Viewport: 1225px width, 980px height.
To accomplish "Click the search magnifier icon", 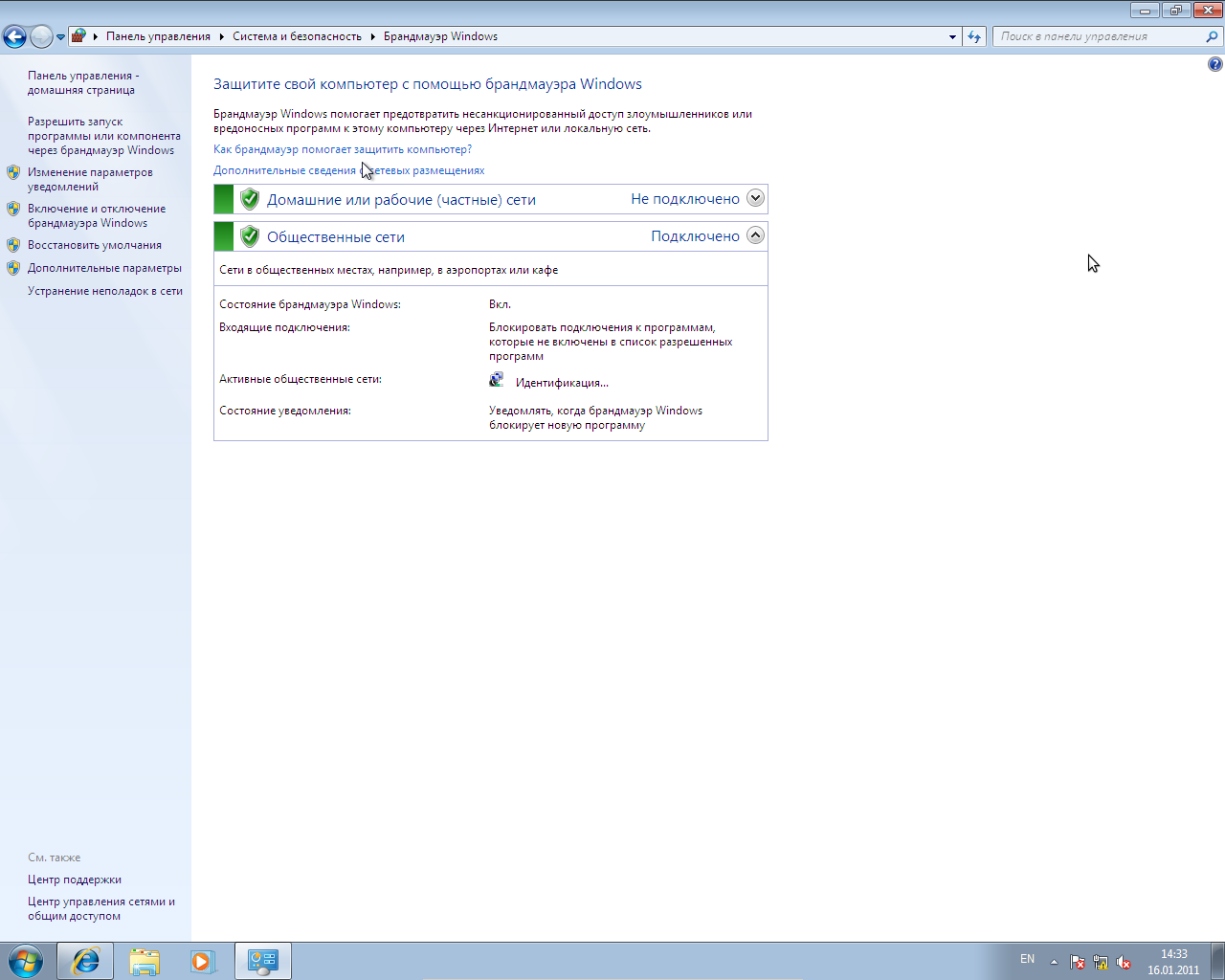I will click(1213, 36).
